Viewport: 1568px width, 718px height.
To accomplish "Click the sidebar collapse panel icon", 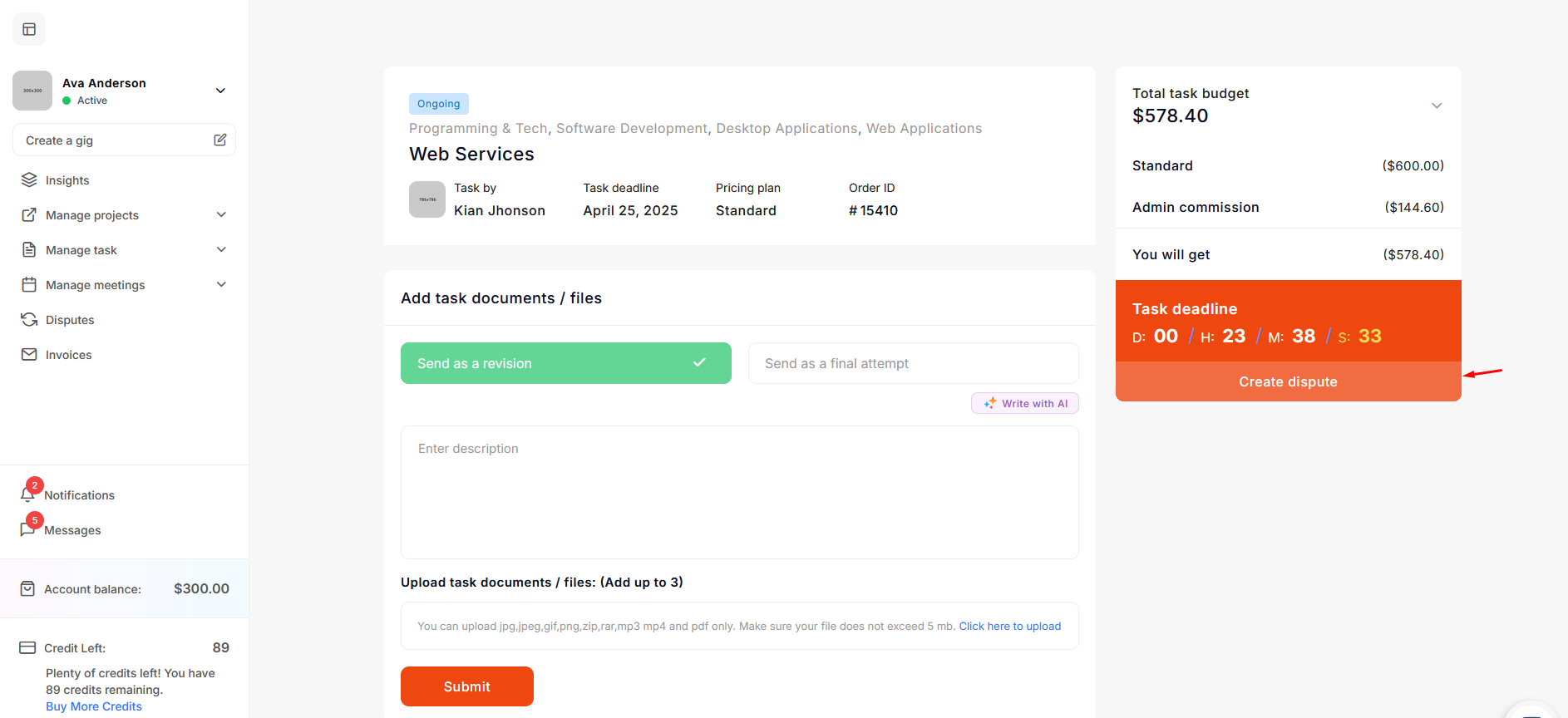I will 29,30.
